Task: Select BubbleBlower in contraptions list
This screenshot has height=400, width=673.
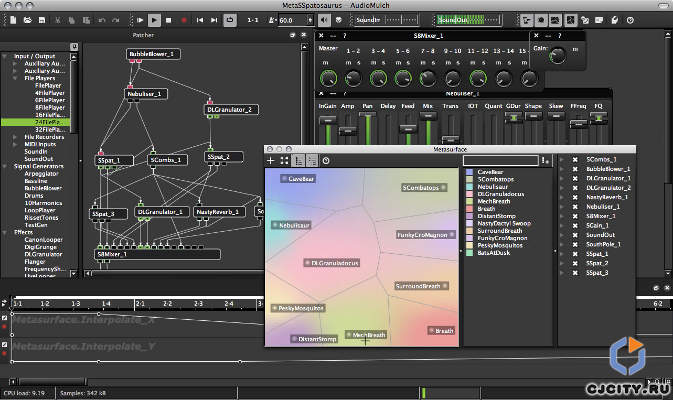Action: pos(43,188)
